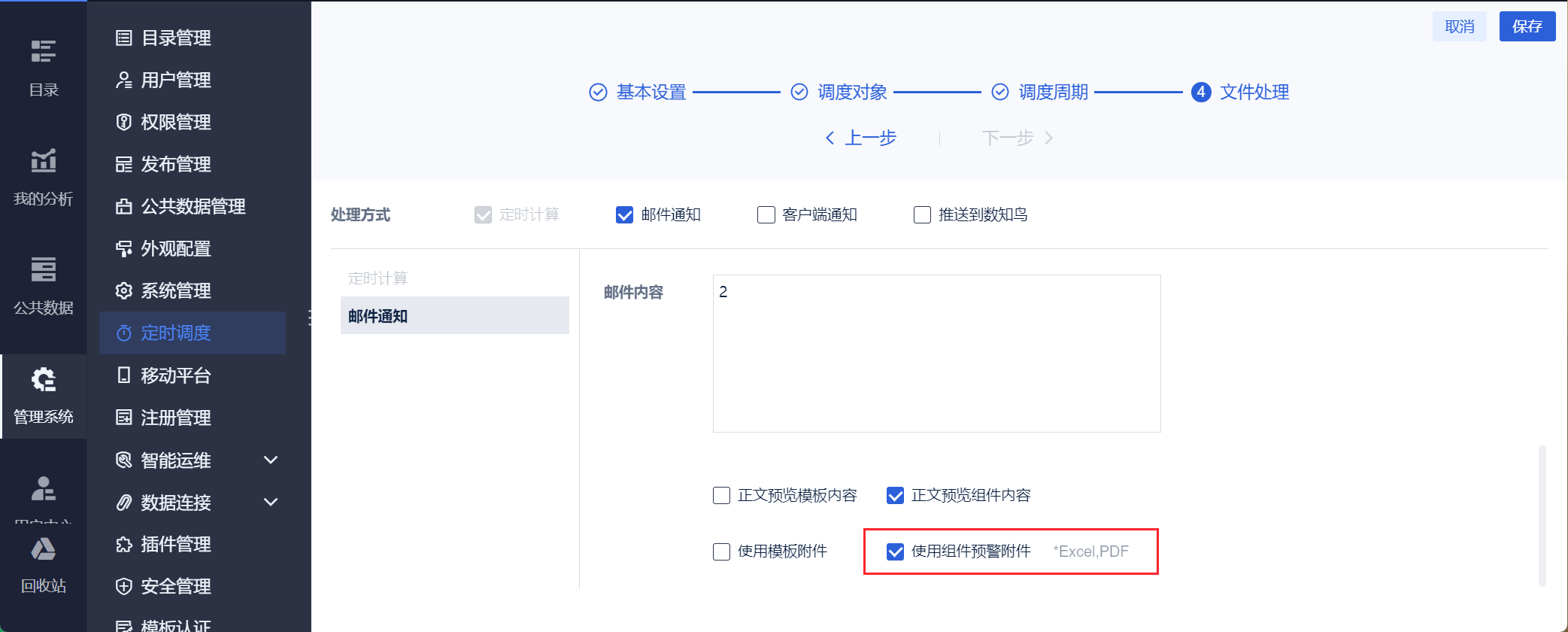Screen dimensions: 1568x632
Task: Go back with 上一步 chevron
Action: [x=829, y=138]
